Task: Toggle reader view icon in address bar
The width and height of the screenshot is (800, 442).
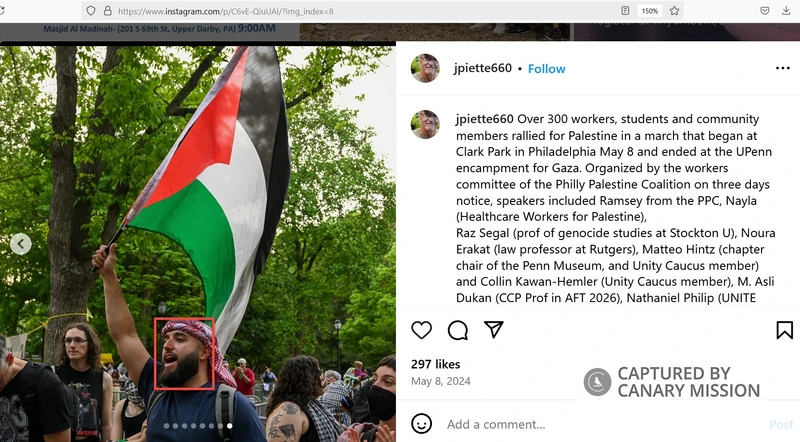Action: coord(625,11)
